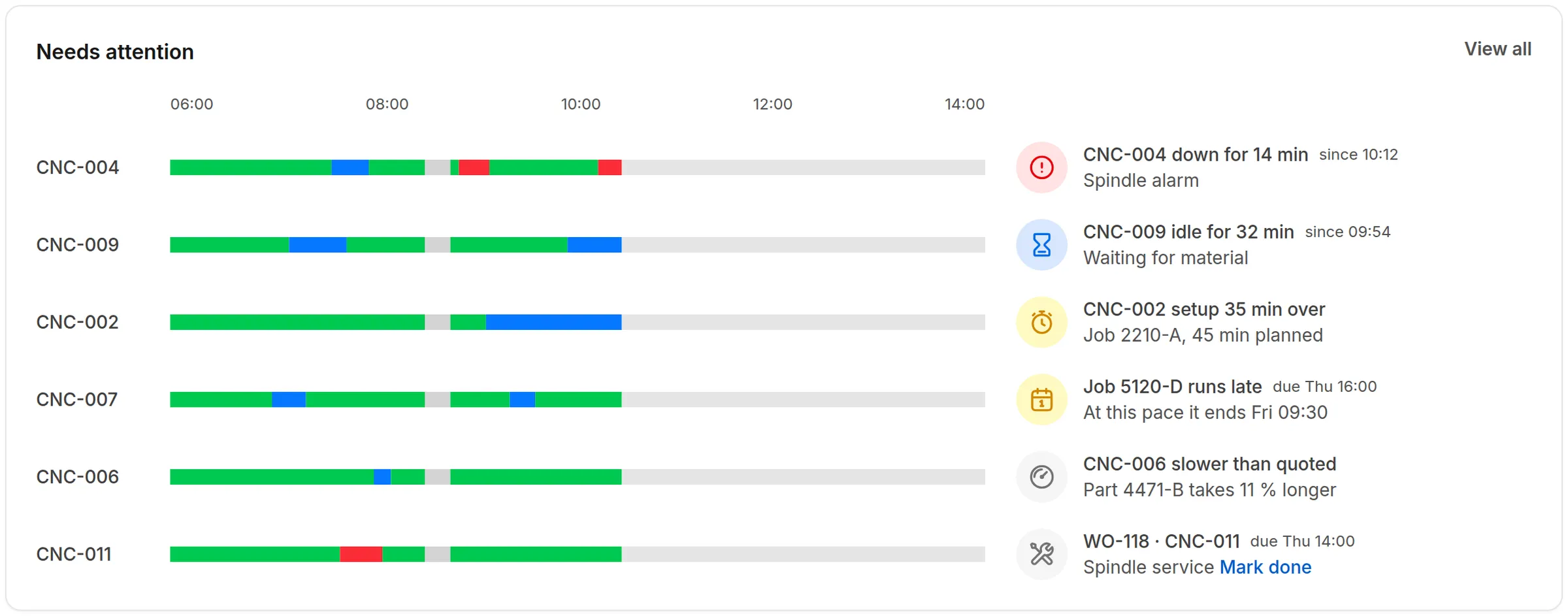This screenshot has height=616, width=1568.
Task: Open the View all link
Action: [1497, 49]
